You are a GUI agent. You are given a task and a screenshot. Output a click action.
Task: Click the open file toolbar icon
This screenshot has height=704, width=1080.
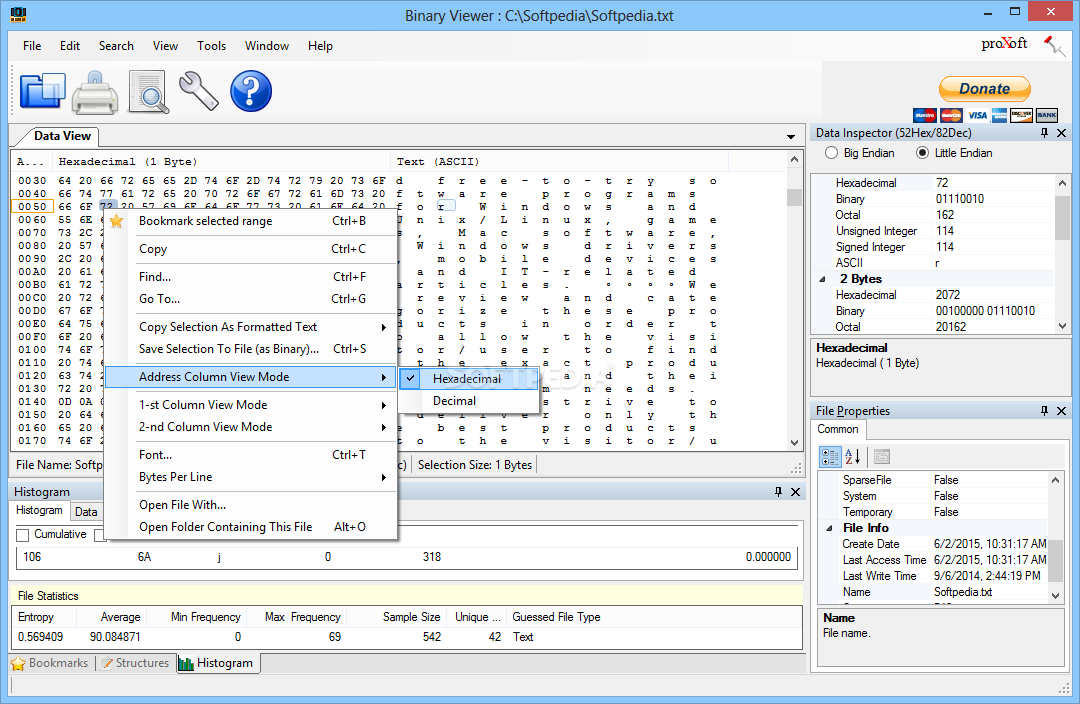[x=42, y=91]
